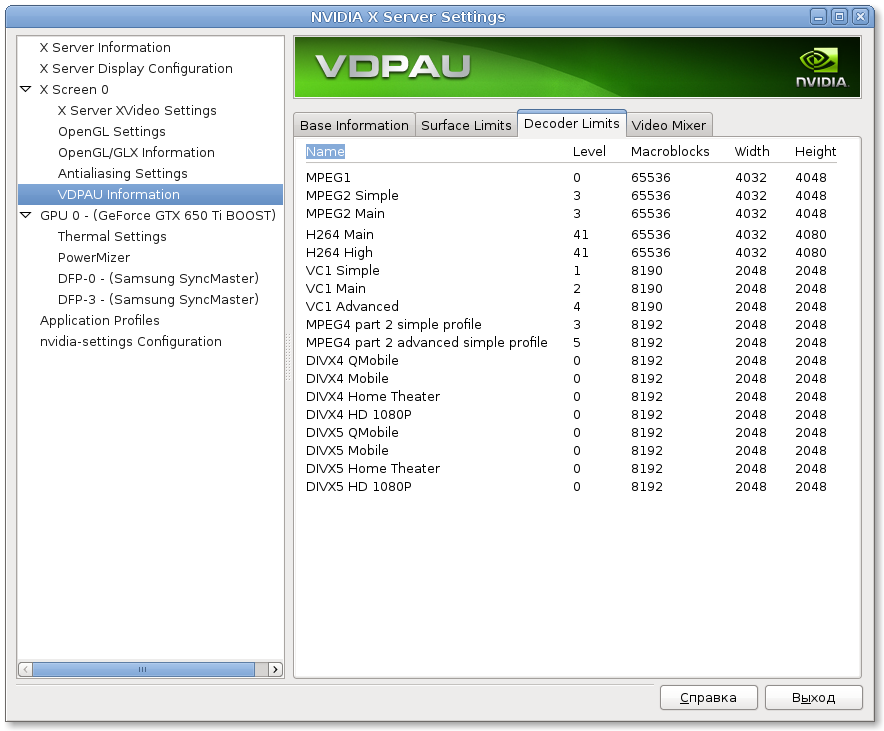The height and width of the screenshot is (731, 884).
Task: Switch to the Video Mixer tab
Action: (x=669, y=125)
